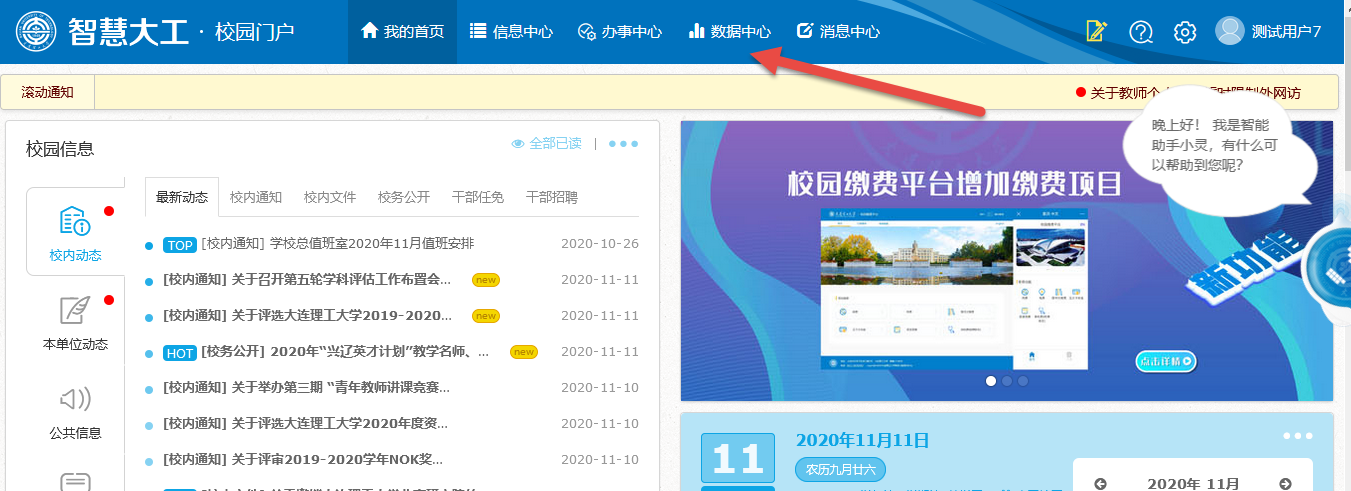This screenshot has width=1351, height=491.
Task: Click the 测试用户7 user avatar
Action: click(1229, 31)
